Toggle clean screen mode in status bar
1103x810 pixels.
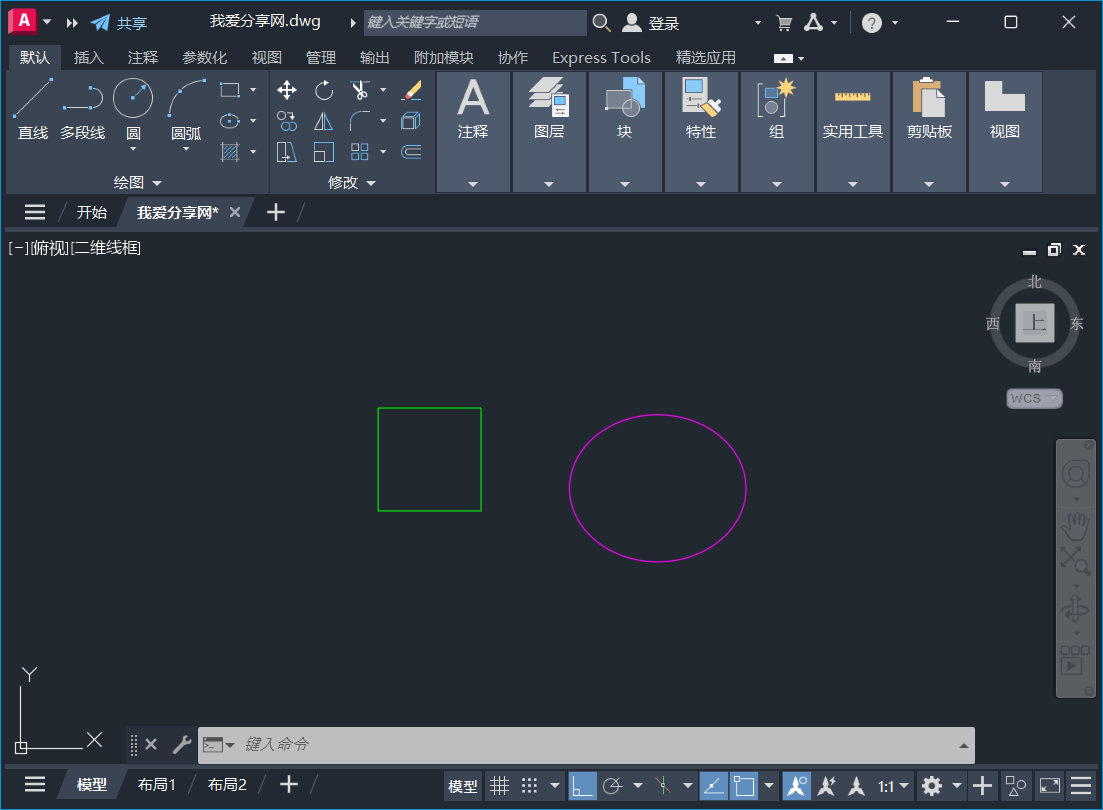tap(1050, 785)
